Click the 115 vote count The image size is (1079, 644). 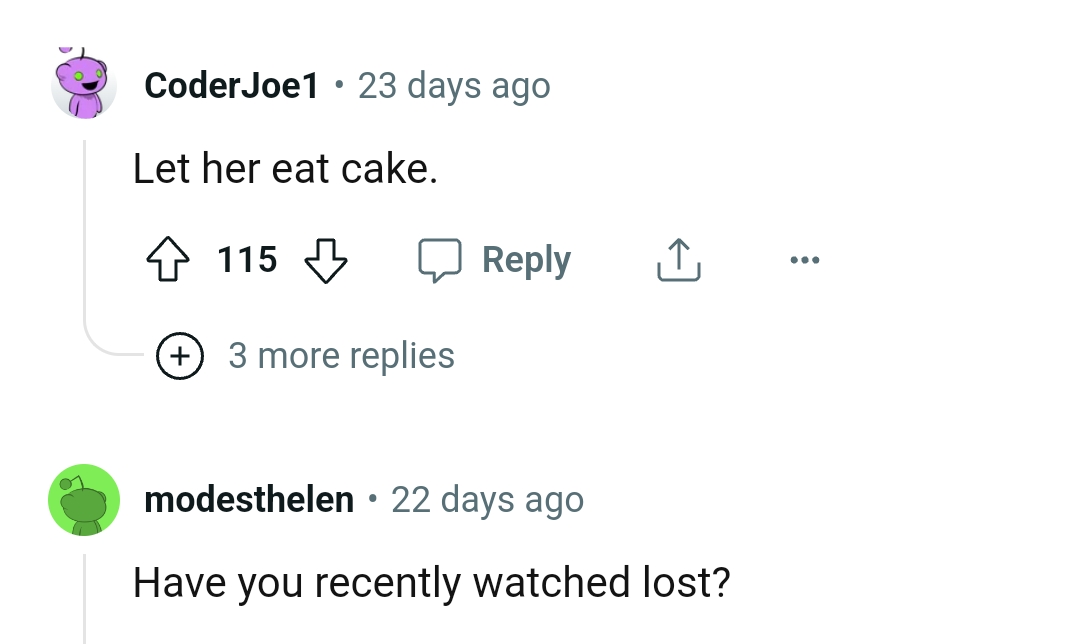coord(247,259)
